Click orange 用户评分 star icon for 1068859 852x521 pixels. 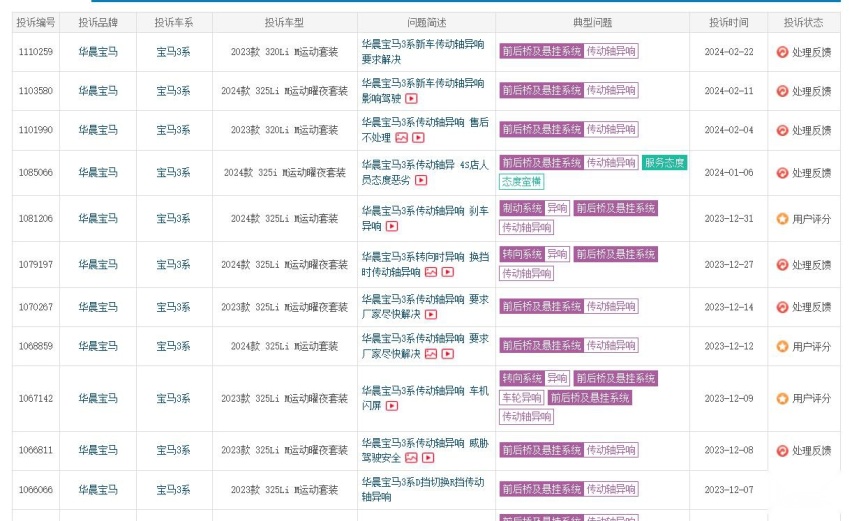[782, 346]
